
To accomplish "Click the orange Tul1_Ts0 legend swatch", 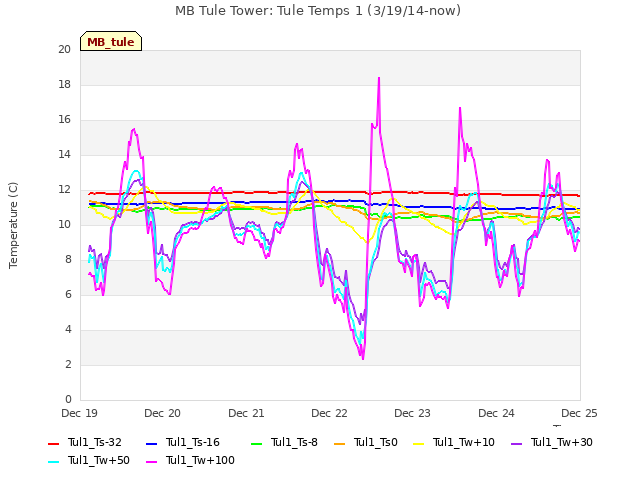I will [x=340, y=443].
